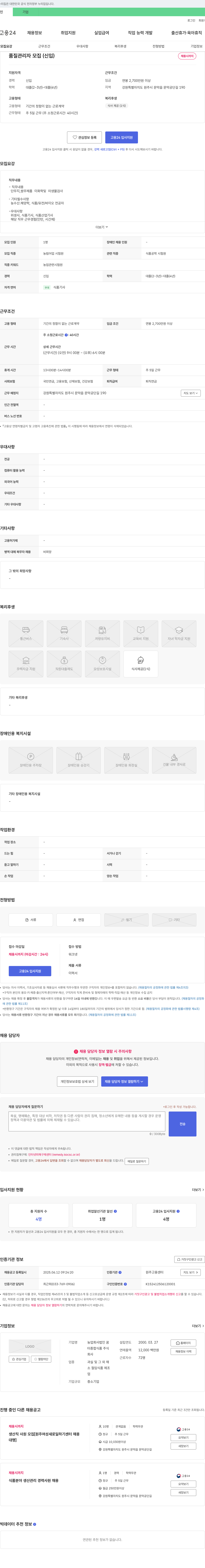
Task: Open 취업지원 main menu
Action: pyautogui.click(x=68, y=33)
